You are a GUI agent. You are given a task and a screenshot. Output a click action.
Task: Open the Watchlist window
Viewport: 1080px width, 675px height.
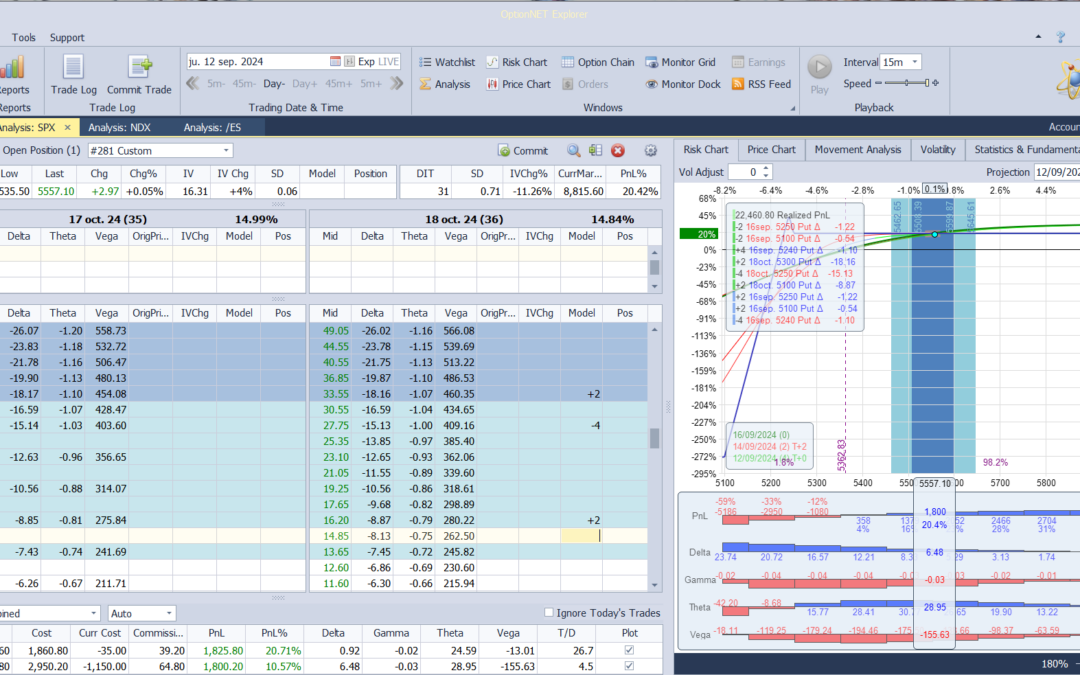[446, 62]
